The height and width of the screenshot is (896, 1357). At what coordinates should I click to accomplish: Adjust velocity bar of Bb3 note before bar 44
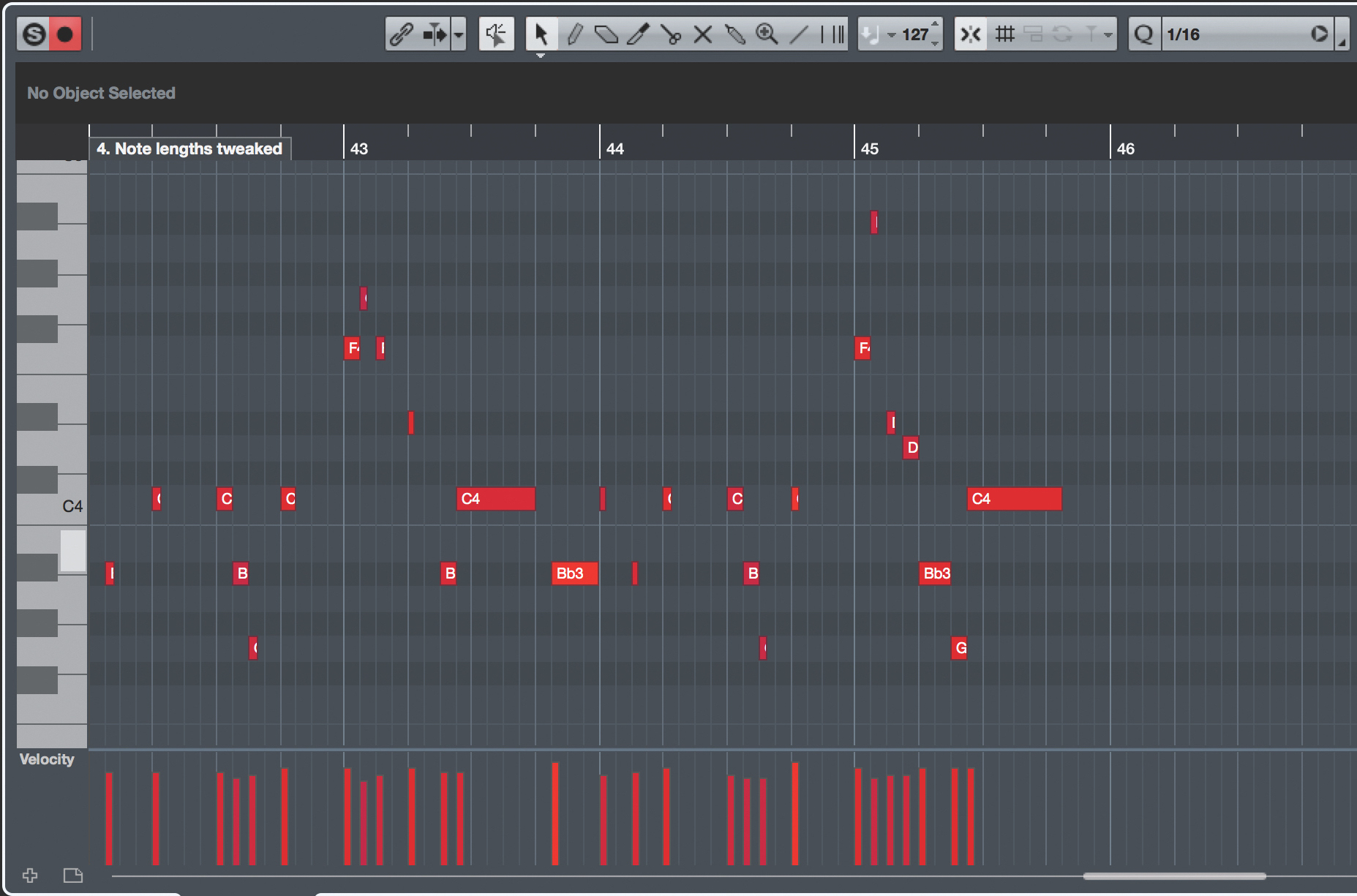coord(555,813)
